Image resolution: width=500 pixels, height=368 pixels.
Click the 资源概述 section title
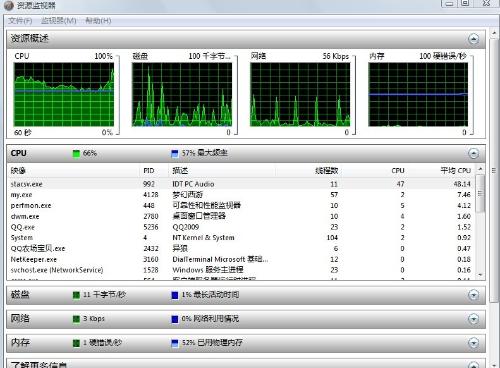click(30, 38)
